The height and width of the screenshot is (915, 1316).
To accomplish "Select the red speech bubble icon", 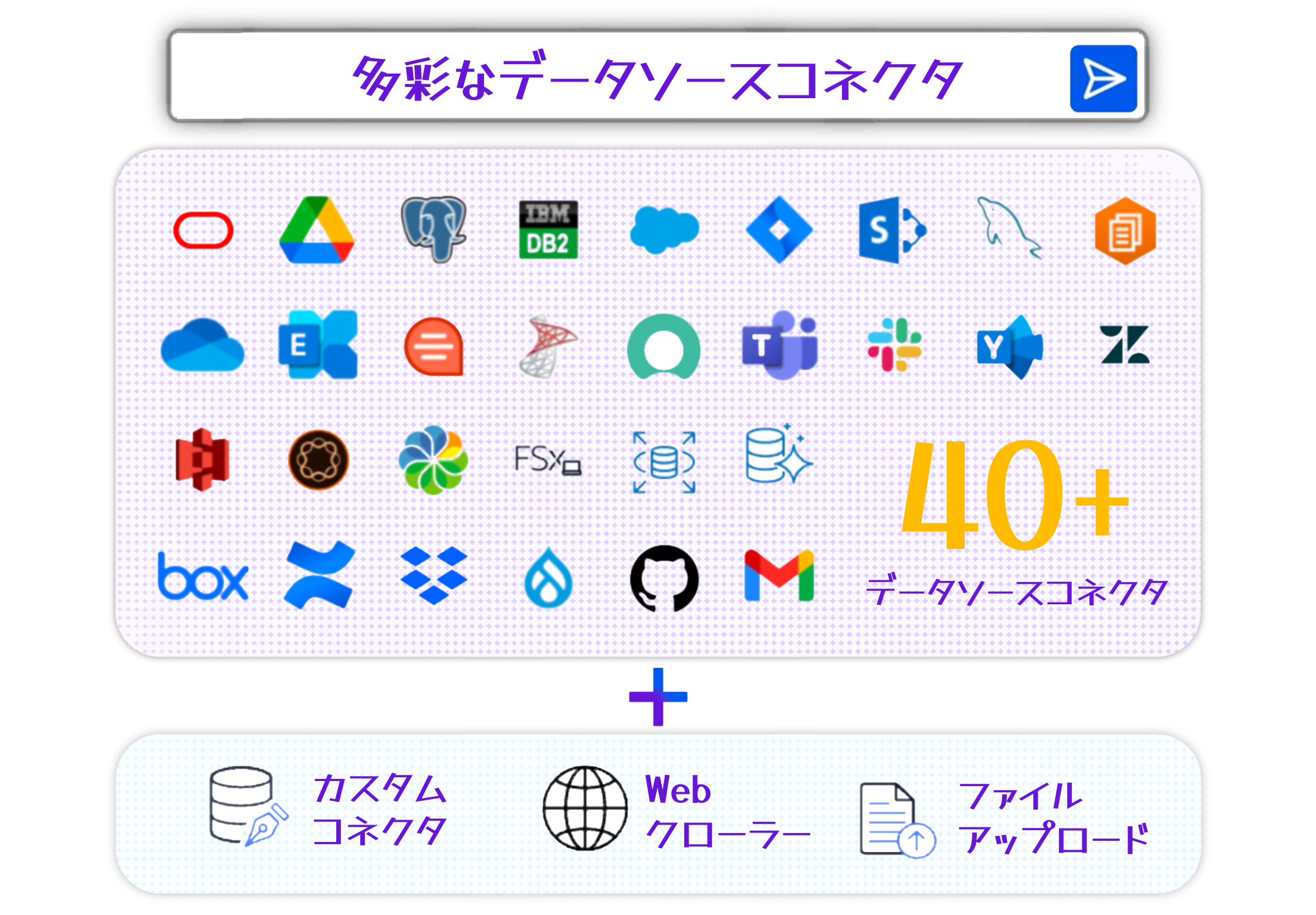I will [x=434, y=346].
